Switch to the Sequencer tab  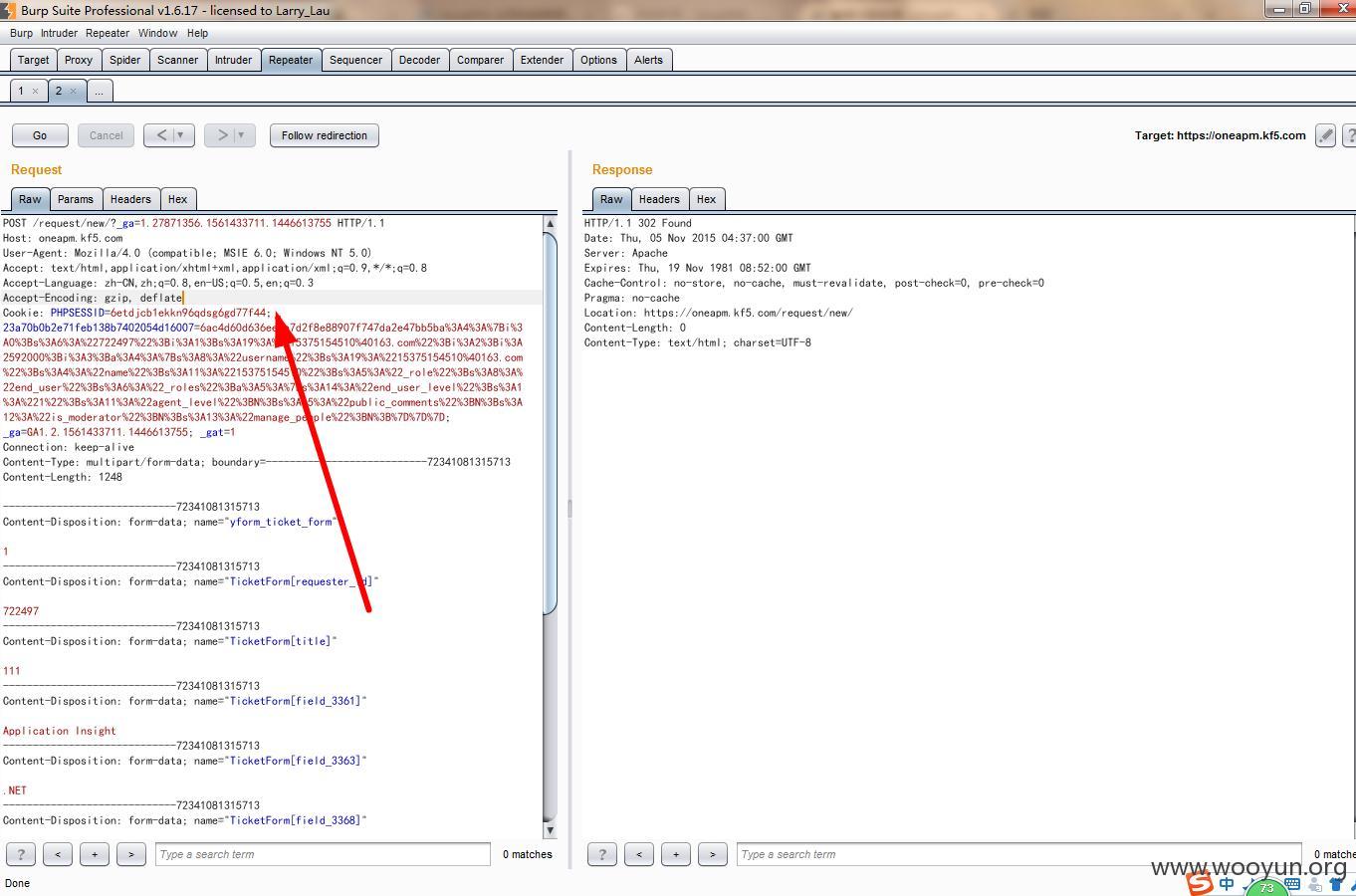[x=355, y=60]
